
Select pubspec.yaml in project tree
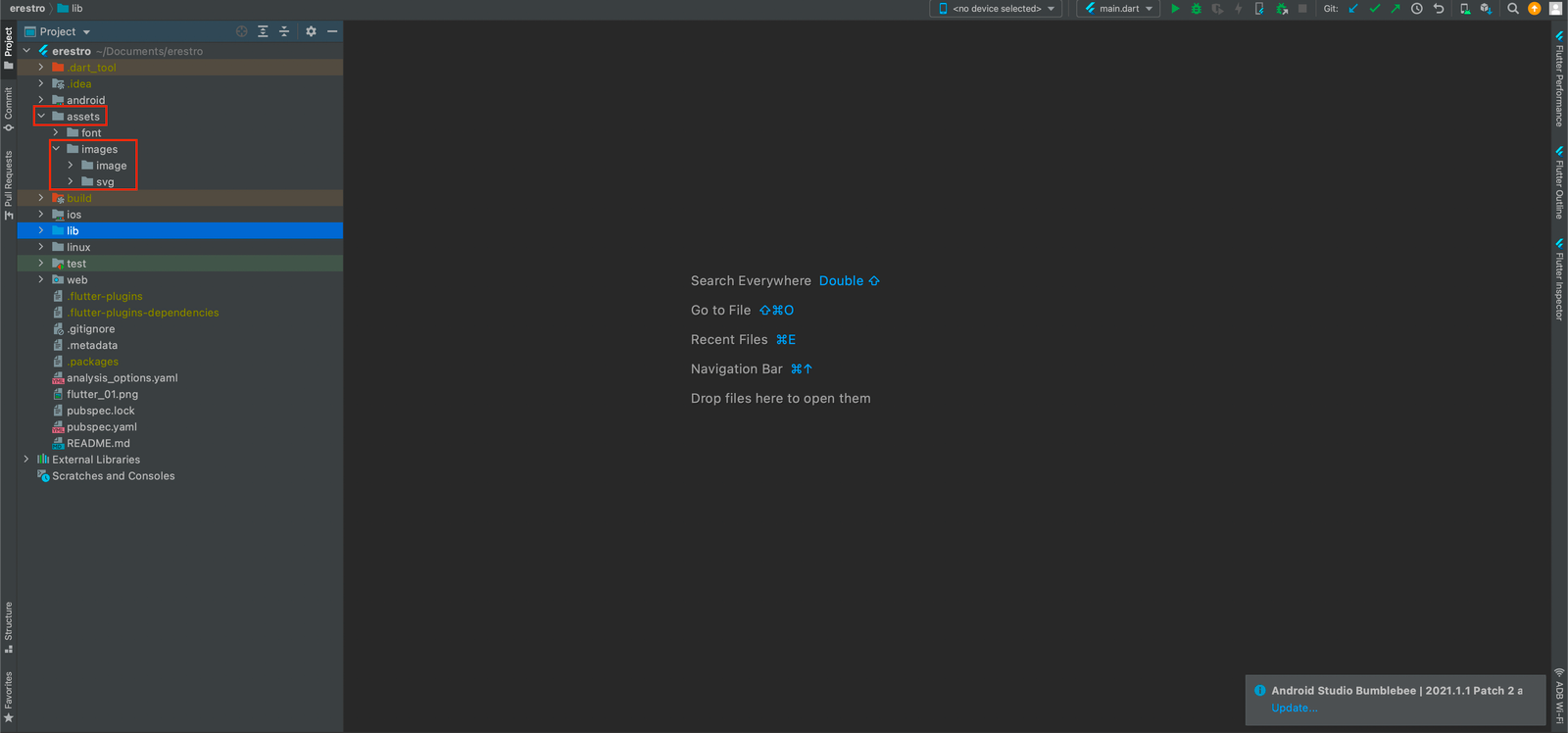pyautogui.click(x=101, y=427)
